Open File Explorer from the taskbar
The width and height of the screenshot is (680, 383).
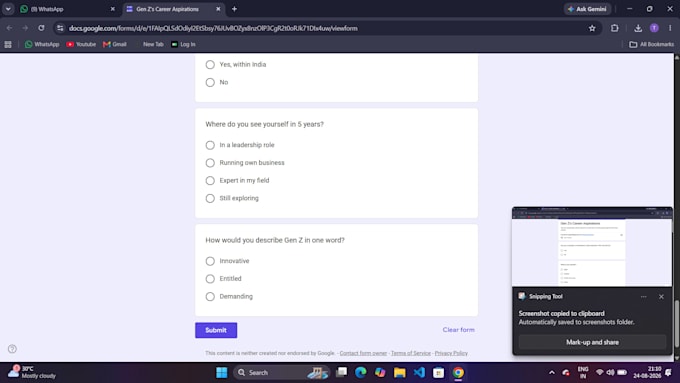pos(399,372)
